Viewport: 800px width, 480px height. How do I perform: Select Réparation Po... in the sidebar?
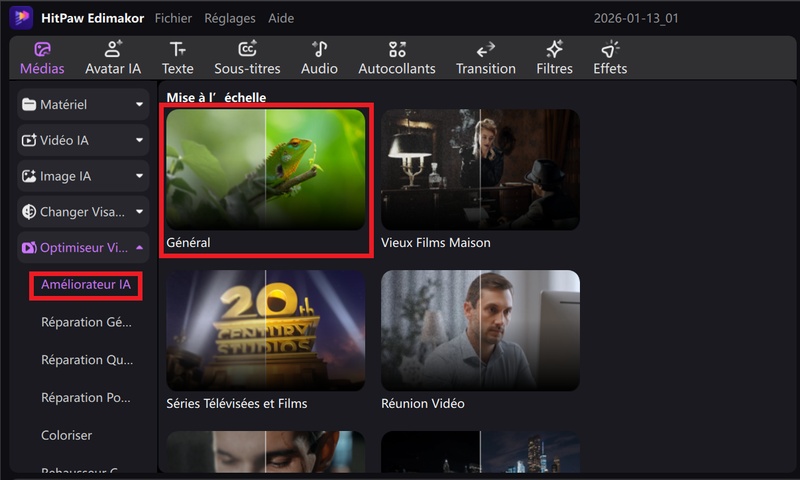pos(86,397)
